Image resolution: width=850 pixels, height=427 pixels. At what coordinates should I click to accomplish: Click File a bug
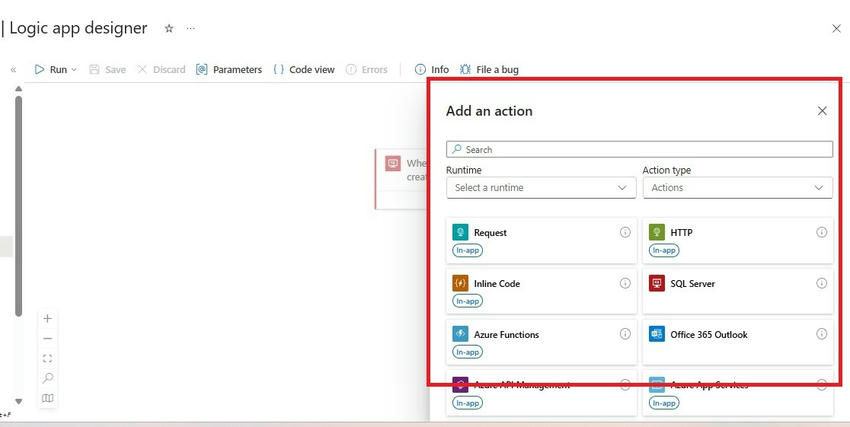click(x=489, y=69)
